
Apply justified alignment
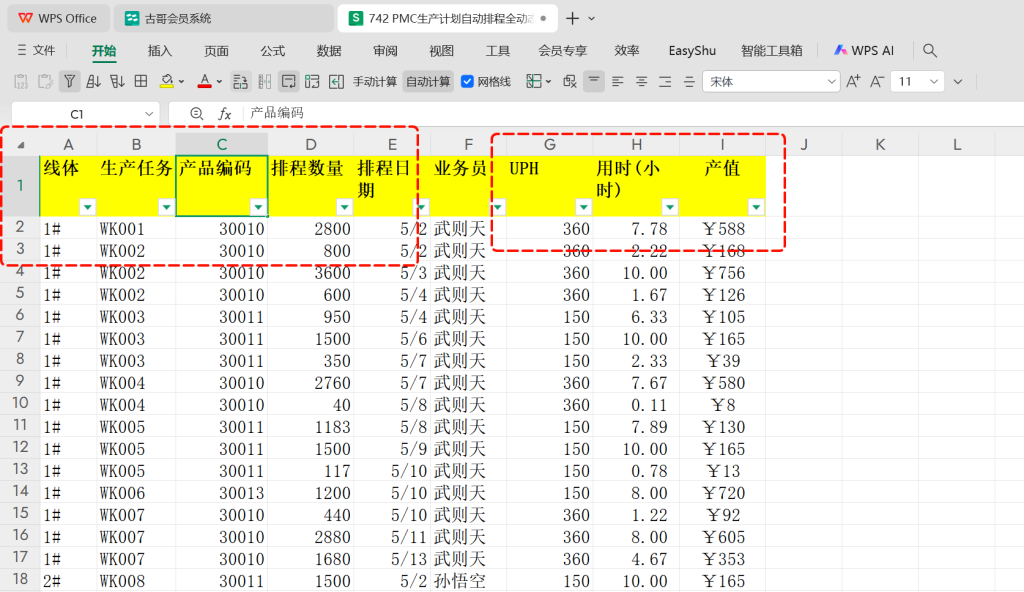[x=689, y=82]
